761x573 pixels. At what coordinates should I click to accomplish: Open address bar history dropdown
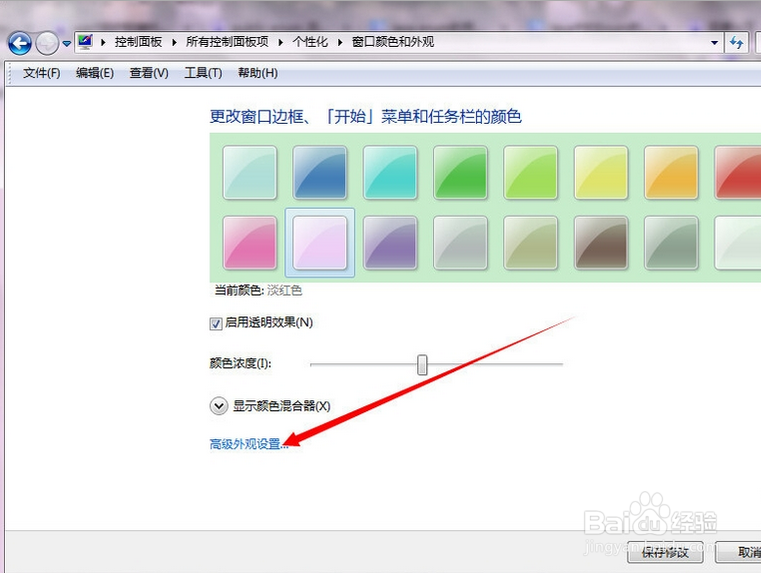[x=714, y=43]
